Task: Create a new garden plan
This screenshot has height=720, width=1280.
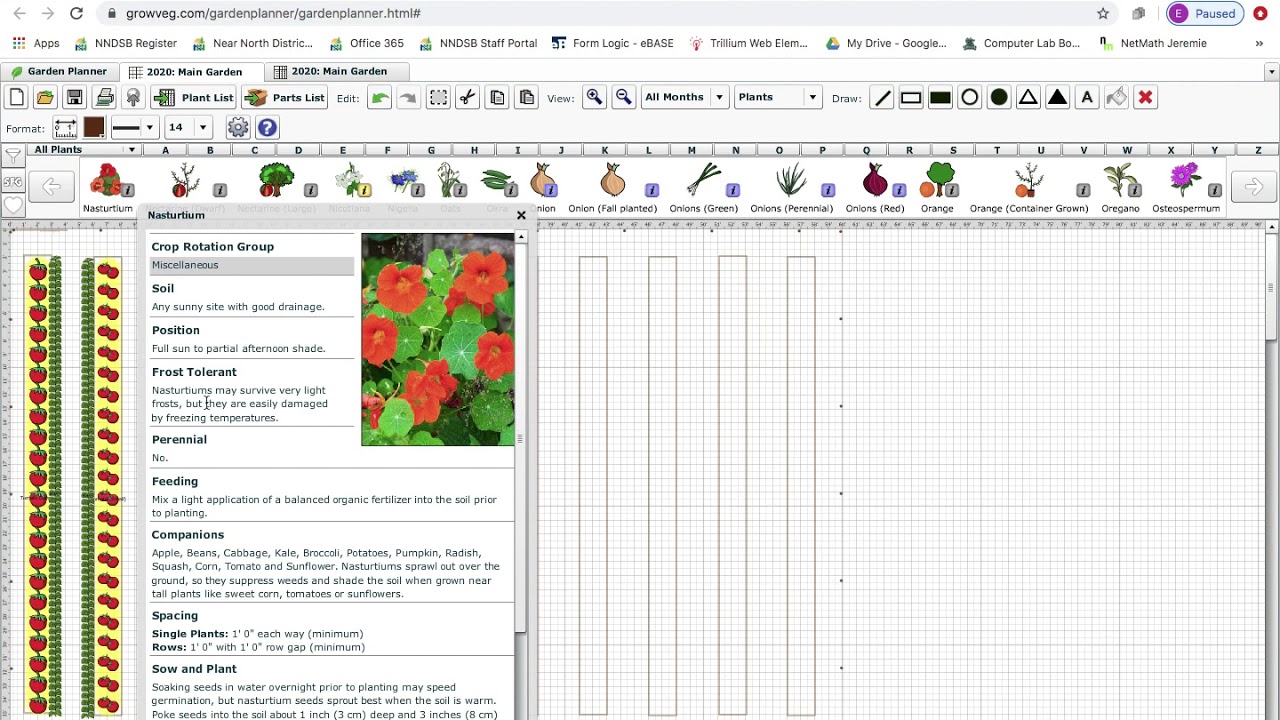Action: (16, 97)
